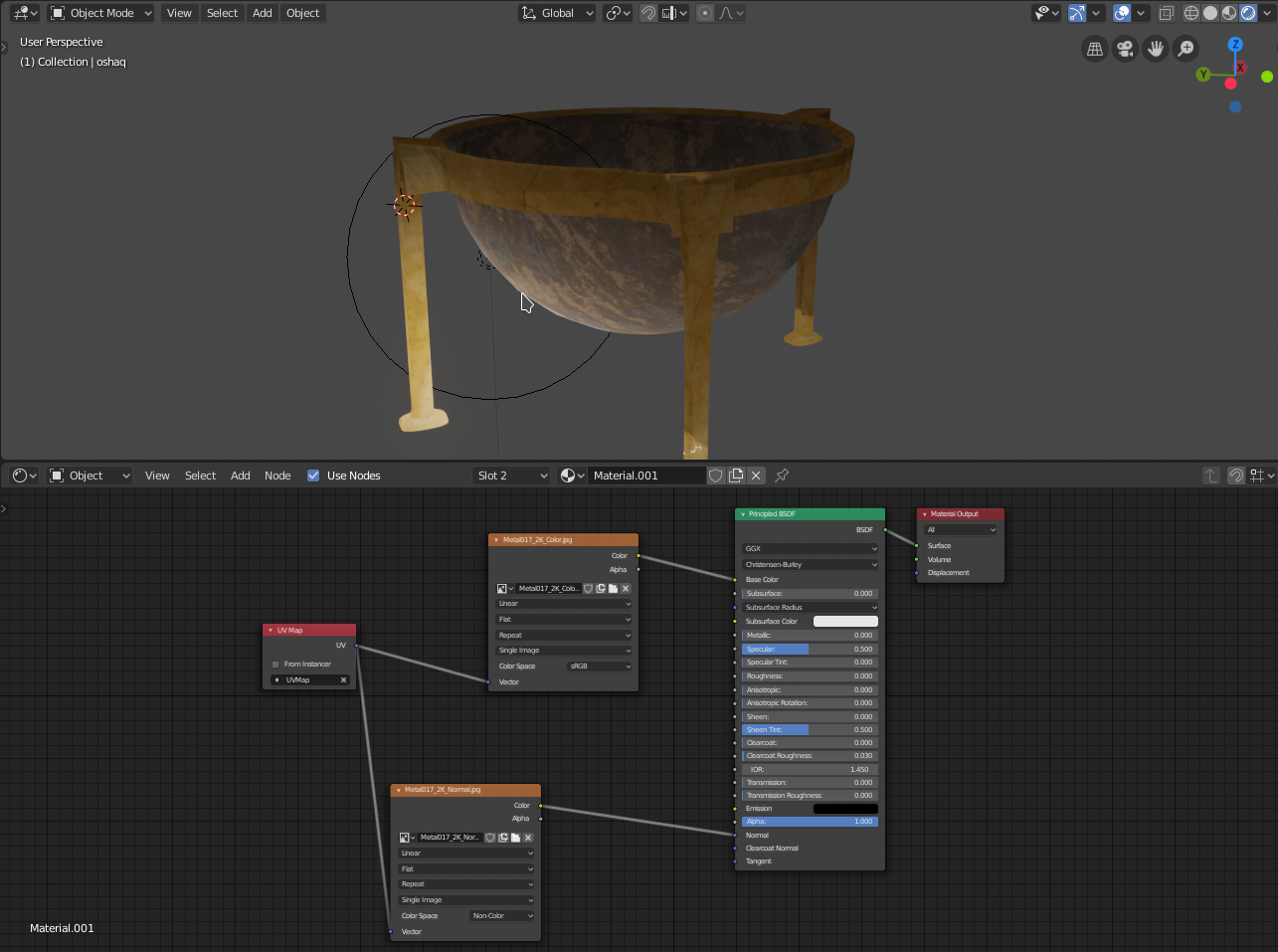Screen dimensions: 1278x952
Task: Enable From Instancer checkbox in UV Map
Action: 275,665
